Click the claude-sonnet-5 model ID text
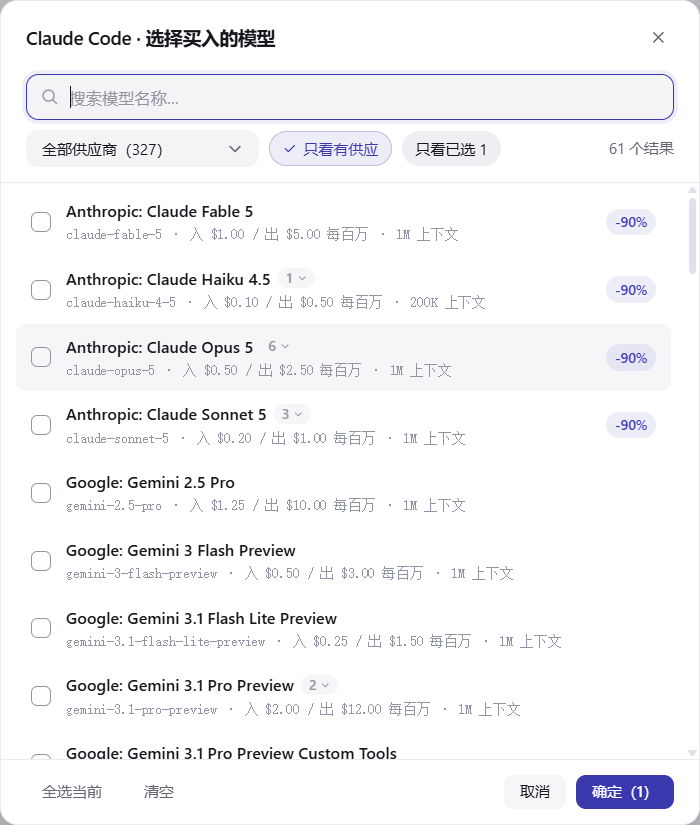 point(117,438)
